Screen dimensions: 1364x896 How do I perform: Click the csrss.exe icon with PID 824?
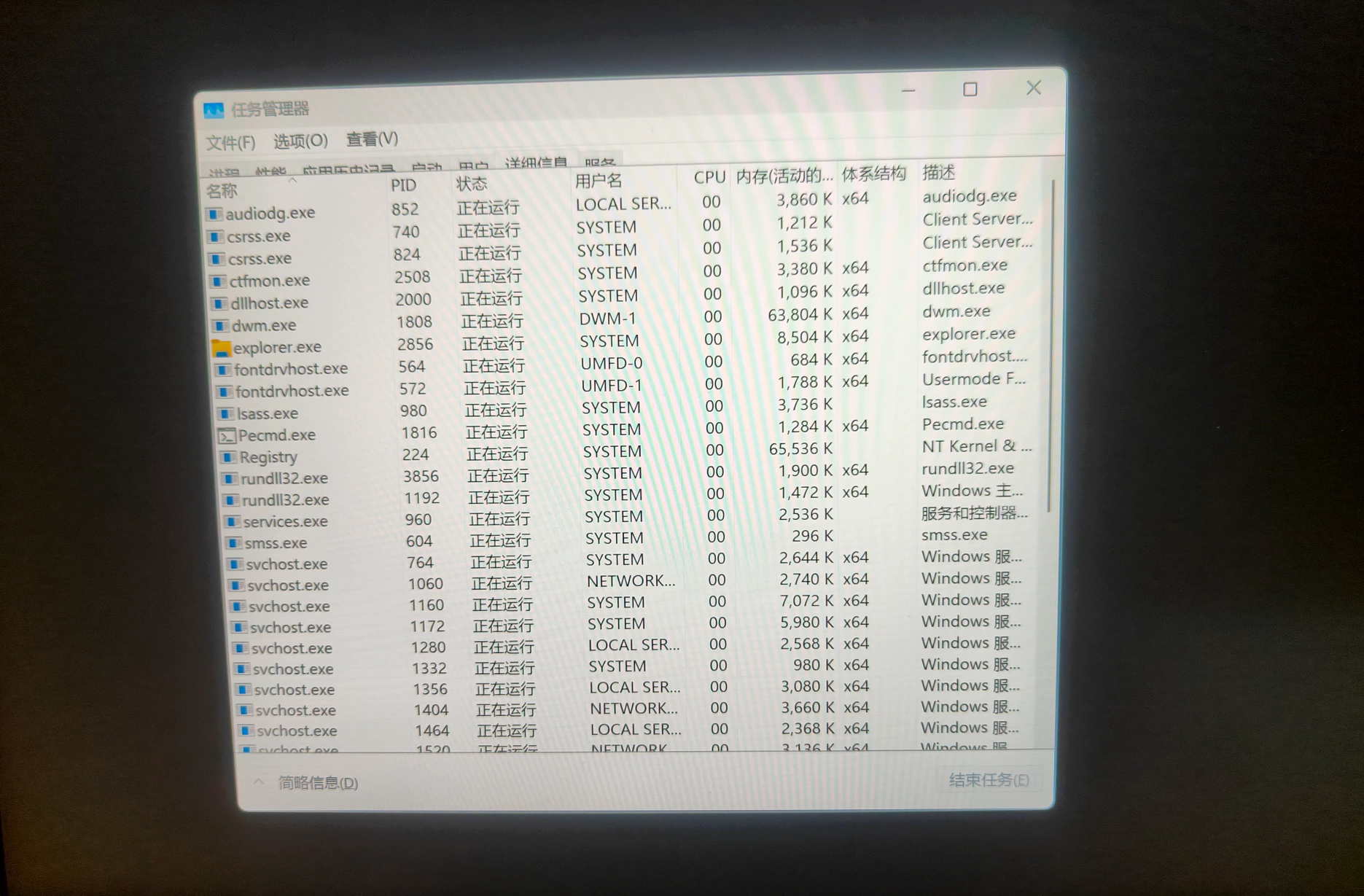[217, 259]
